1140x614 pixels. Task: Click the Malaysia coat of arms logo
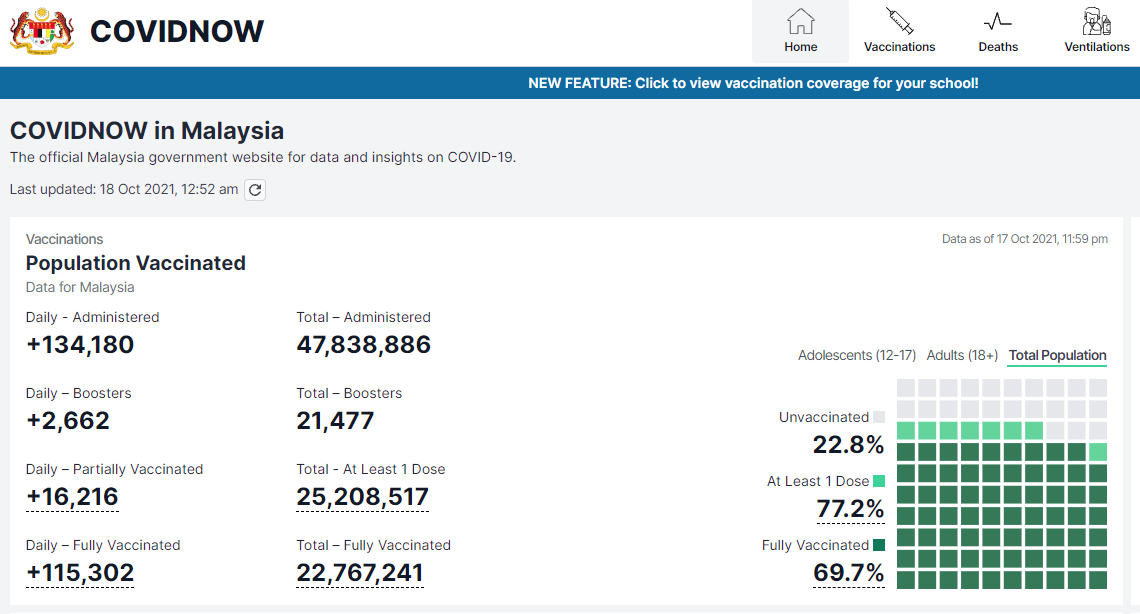point(42,31)
